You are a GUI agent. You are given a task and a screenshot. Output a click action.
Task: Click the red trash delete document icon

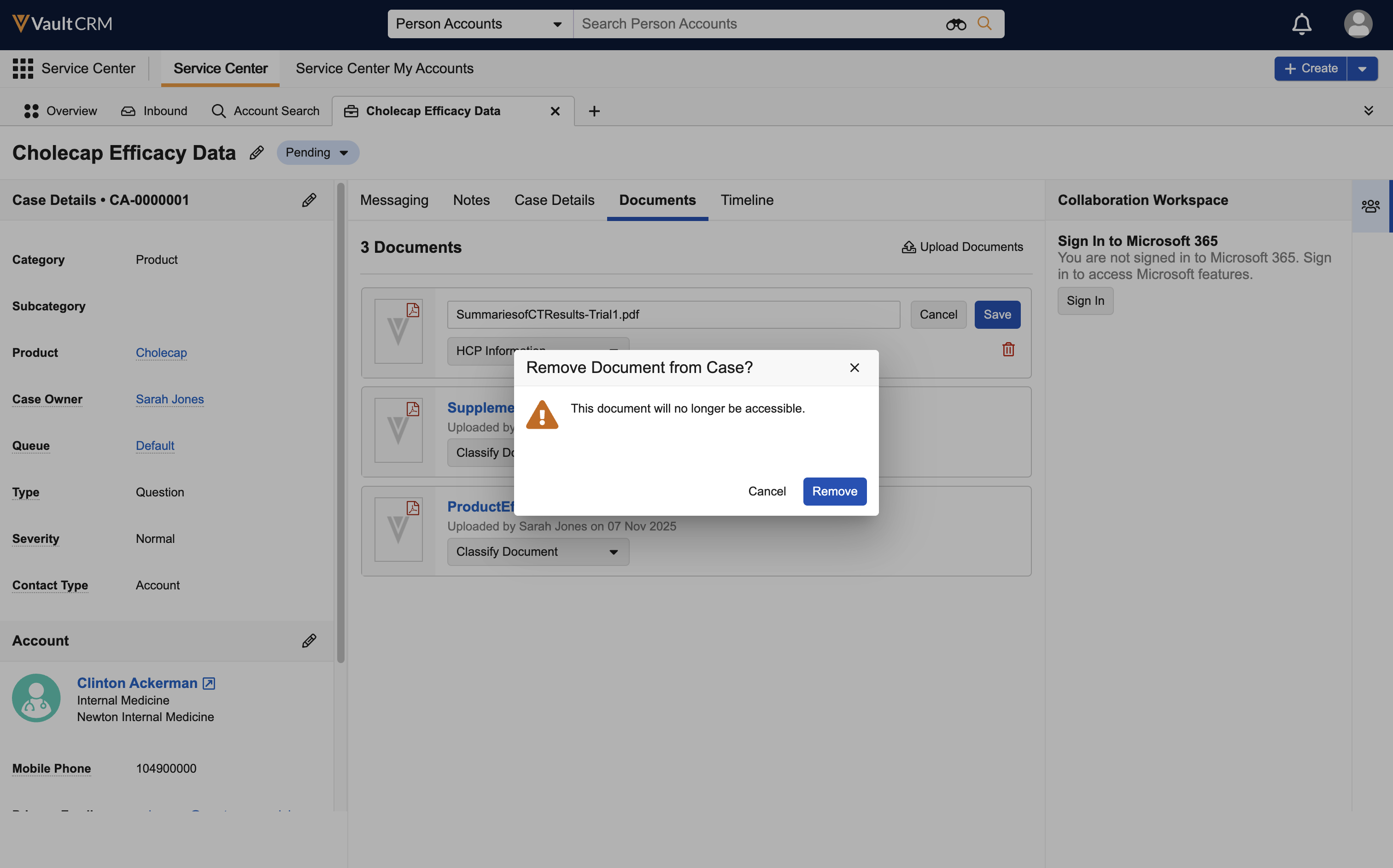click(1008, 349)
